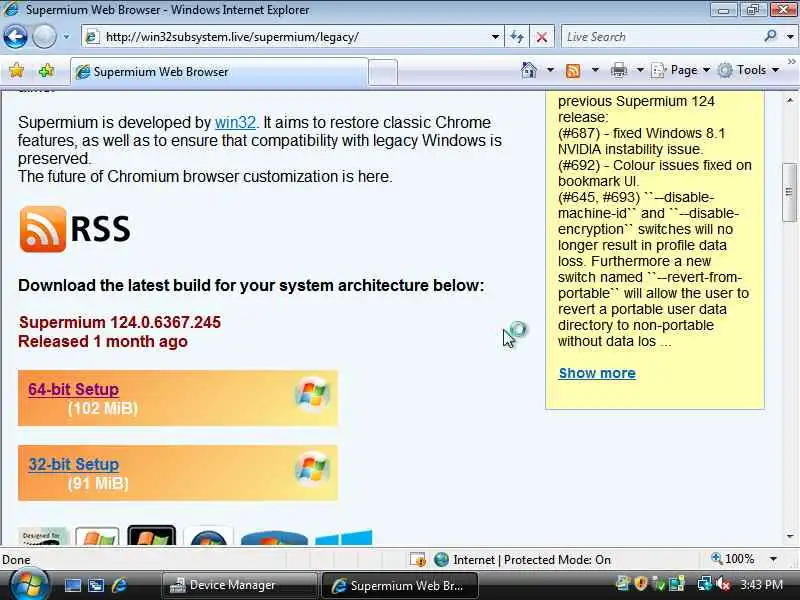Click the popup blocker status bar icon
The width and height of the screenshot is (800, 600).
[417, 560]
